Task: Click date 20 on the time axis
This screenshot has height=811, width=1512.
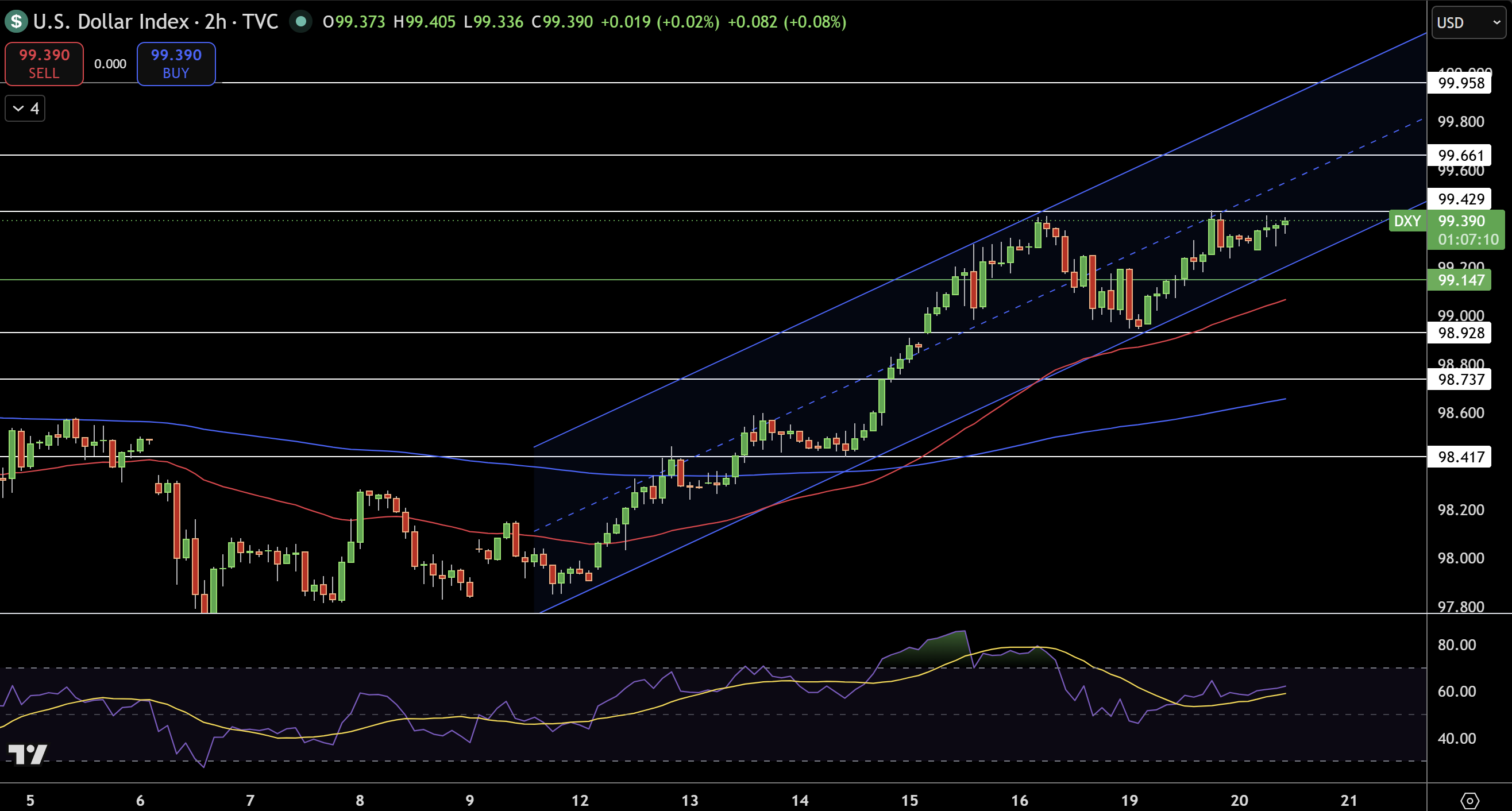Action: (1239, 800)
